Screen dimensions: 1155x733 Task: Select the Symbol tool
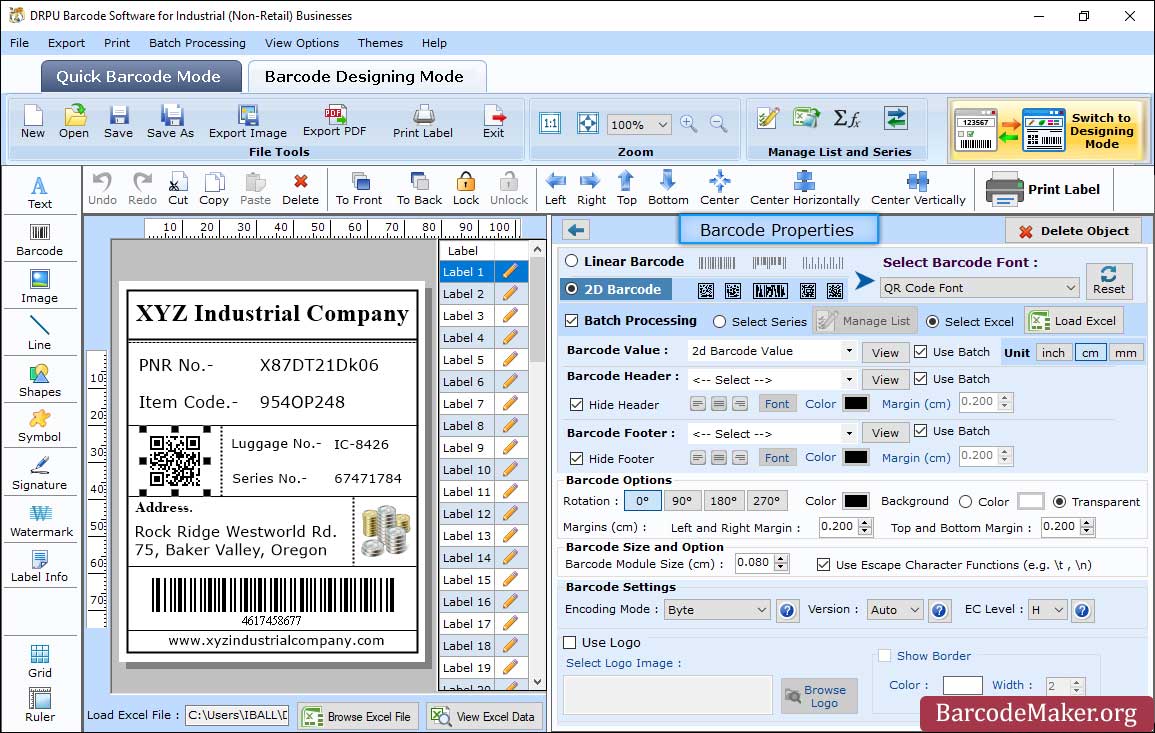click(x=39, y=426)
